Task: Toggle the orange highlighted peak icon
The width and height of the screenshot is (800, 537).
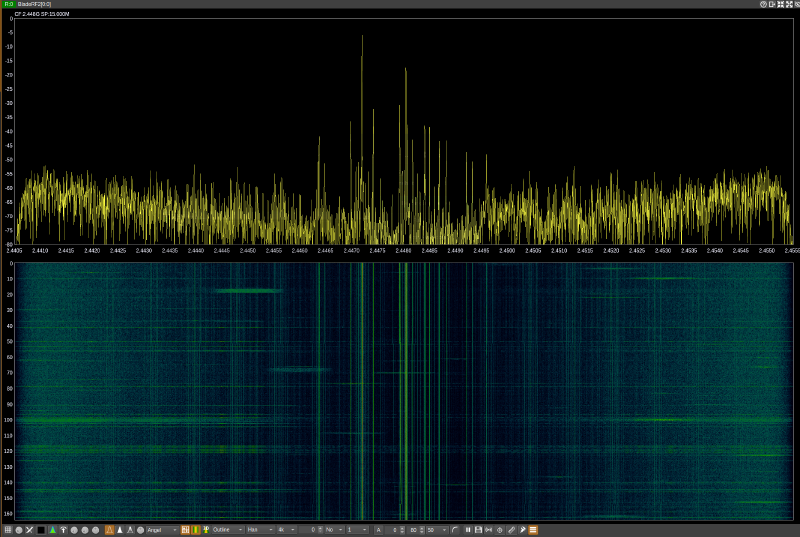Action: 109,529
